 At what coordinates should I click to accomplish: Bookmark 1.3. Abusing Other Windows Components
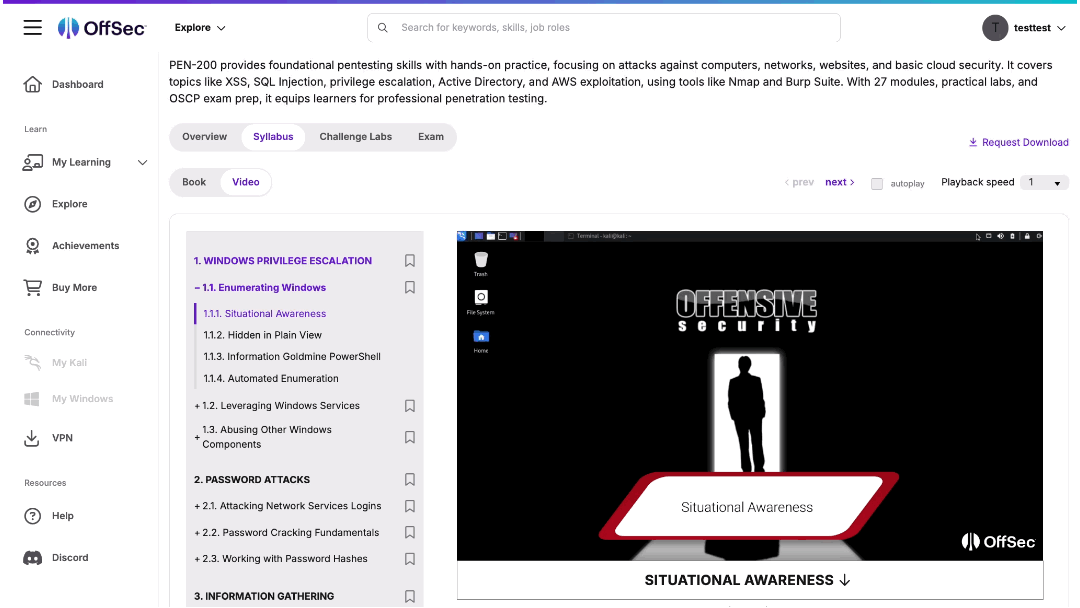(410, 437)
